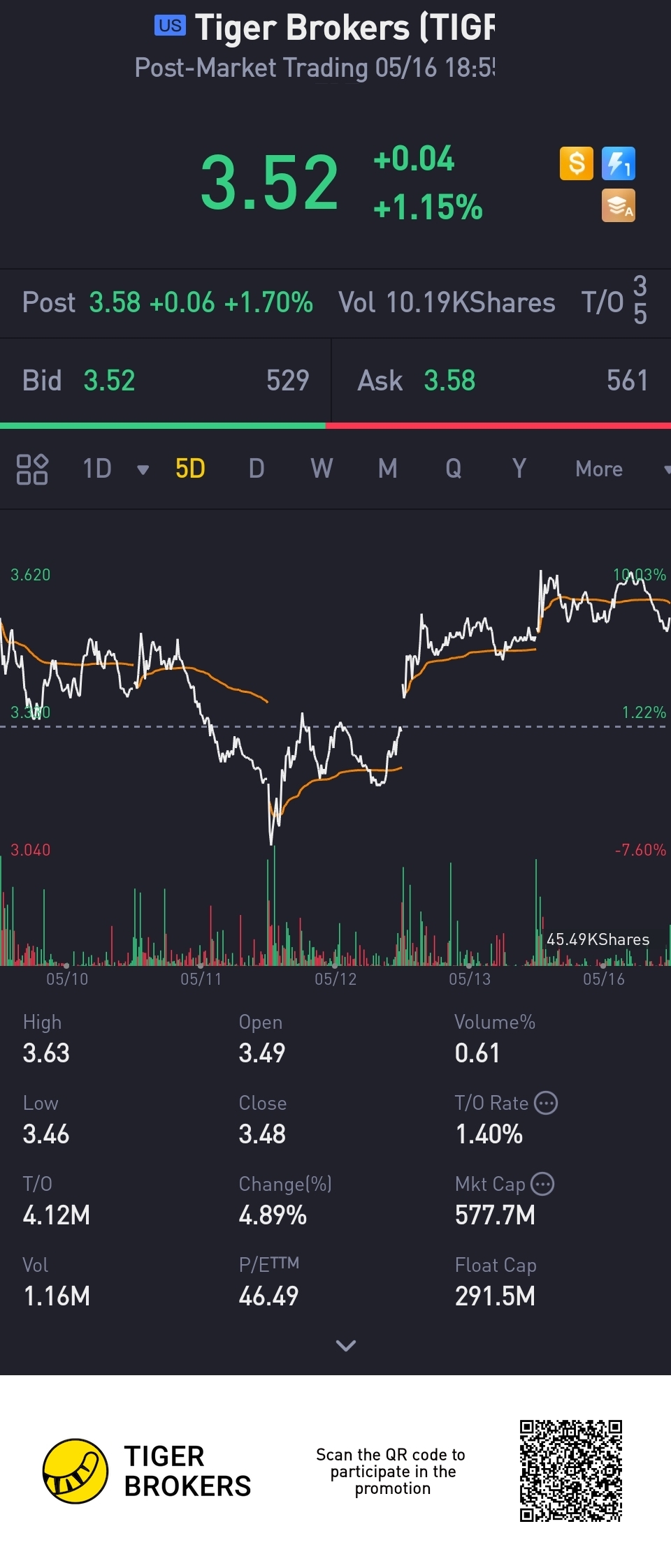Tap the promotion QR code
The image size is (671, 1568).
point(571,1470)
